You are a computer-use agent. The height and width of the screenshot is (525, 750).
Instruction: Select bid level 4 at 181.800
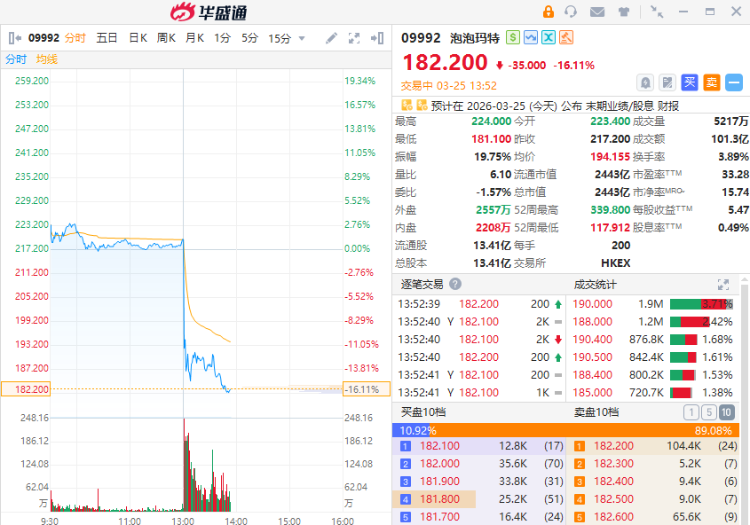(478, 499)
